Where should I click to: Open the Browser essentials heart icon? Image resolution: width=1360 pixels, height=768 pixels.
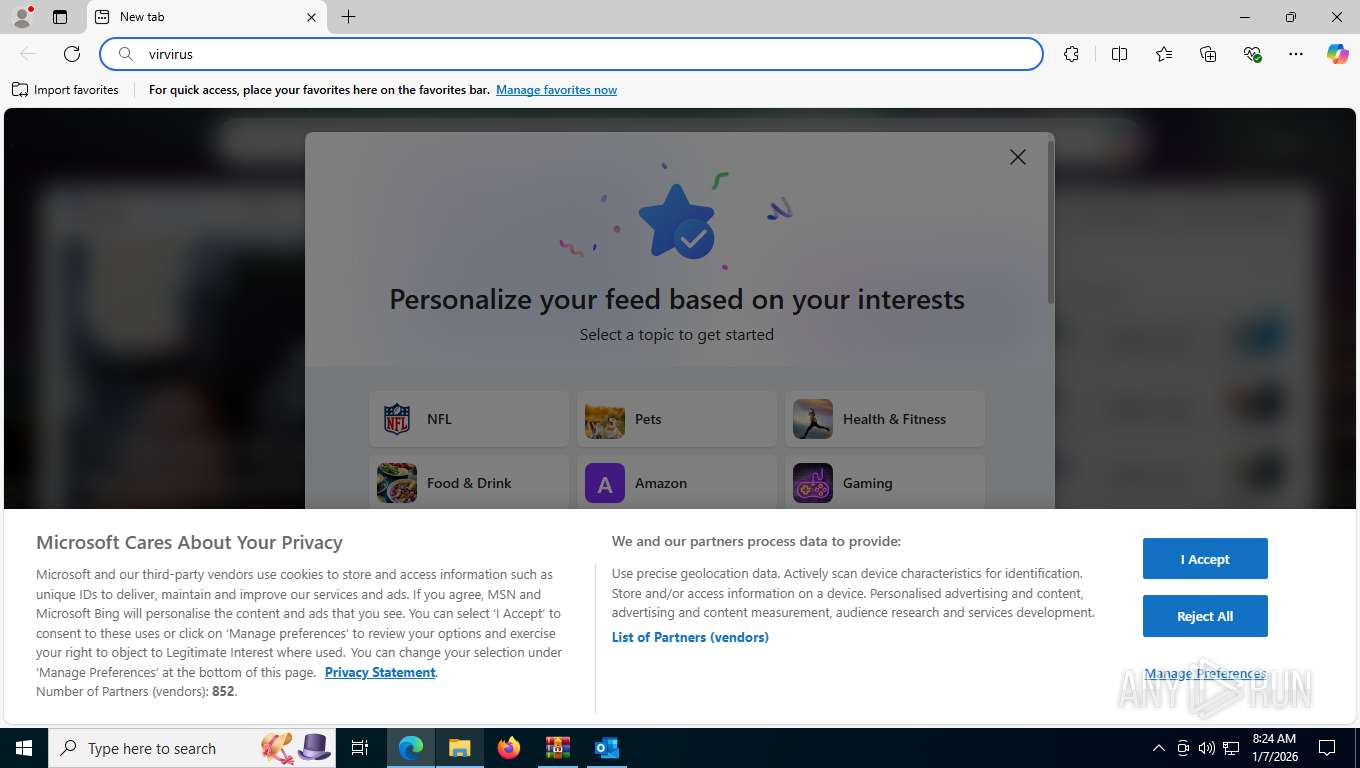click(1252, 54)
